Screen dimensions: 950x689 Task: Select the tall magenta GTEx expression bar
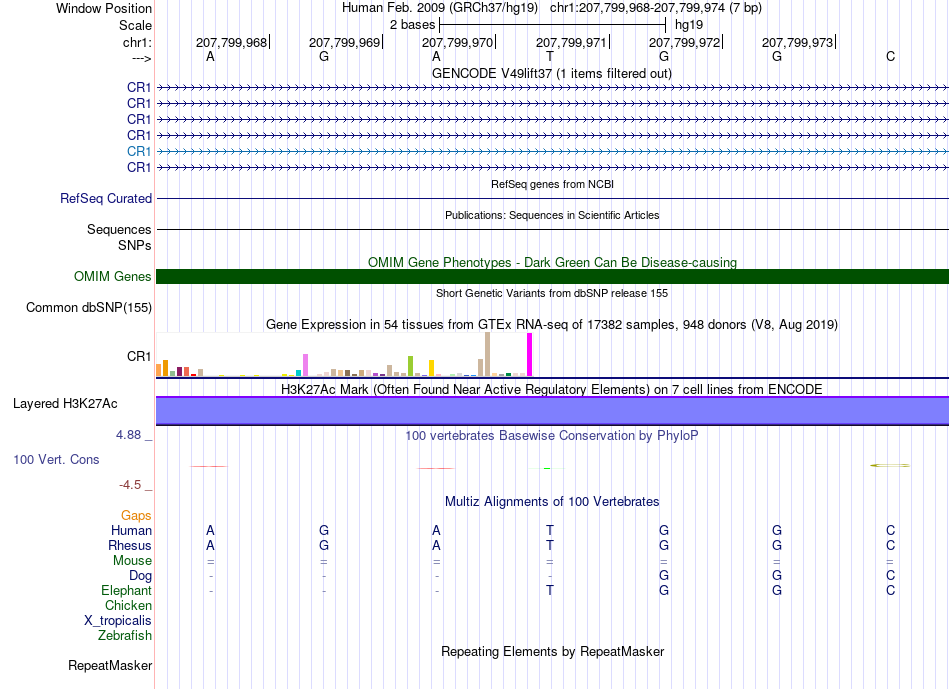coord(530,354)
